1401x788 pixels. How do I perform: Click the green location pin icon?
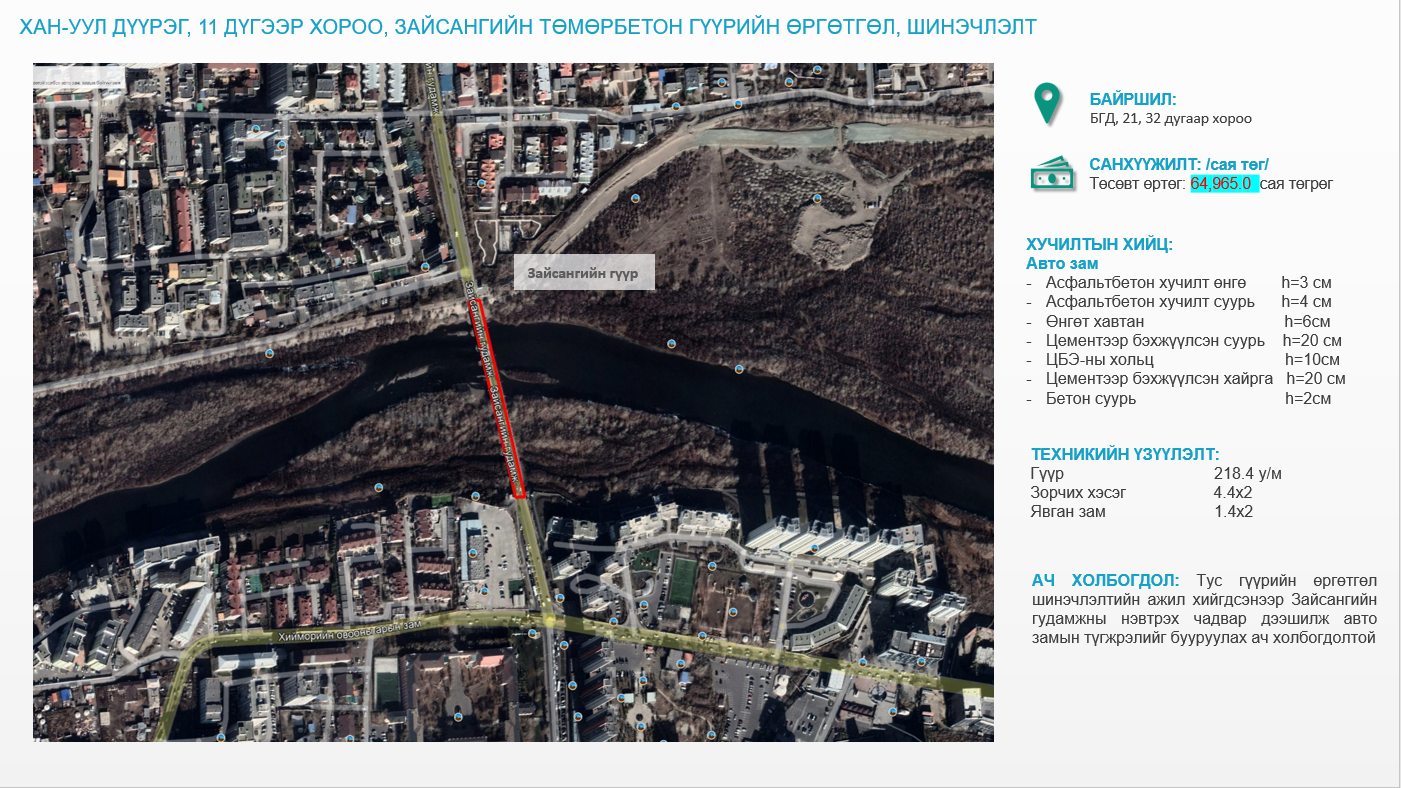click(1046, 104)
